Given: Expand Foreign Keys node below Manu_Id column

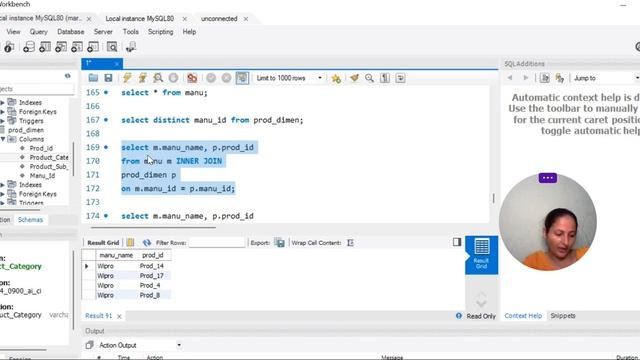Looking at the screenshot, I should click(3, 194).
